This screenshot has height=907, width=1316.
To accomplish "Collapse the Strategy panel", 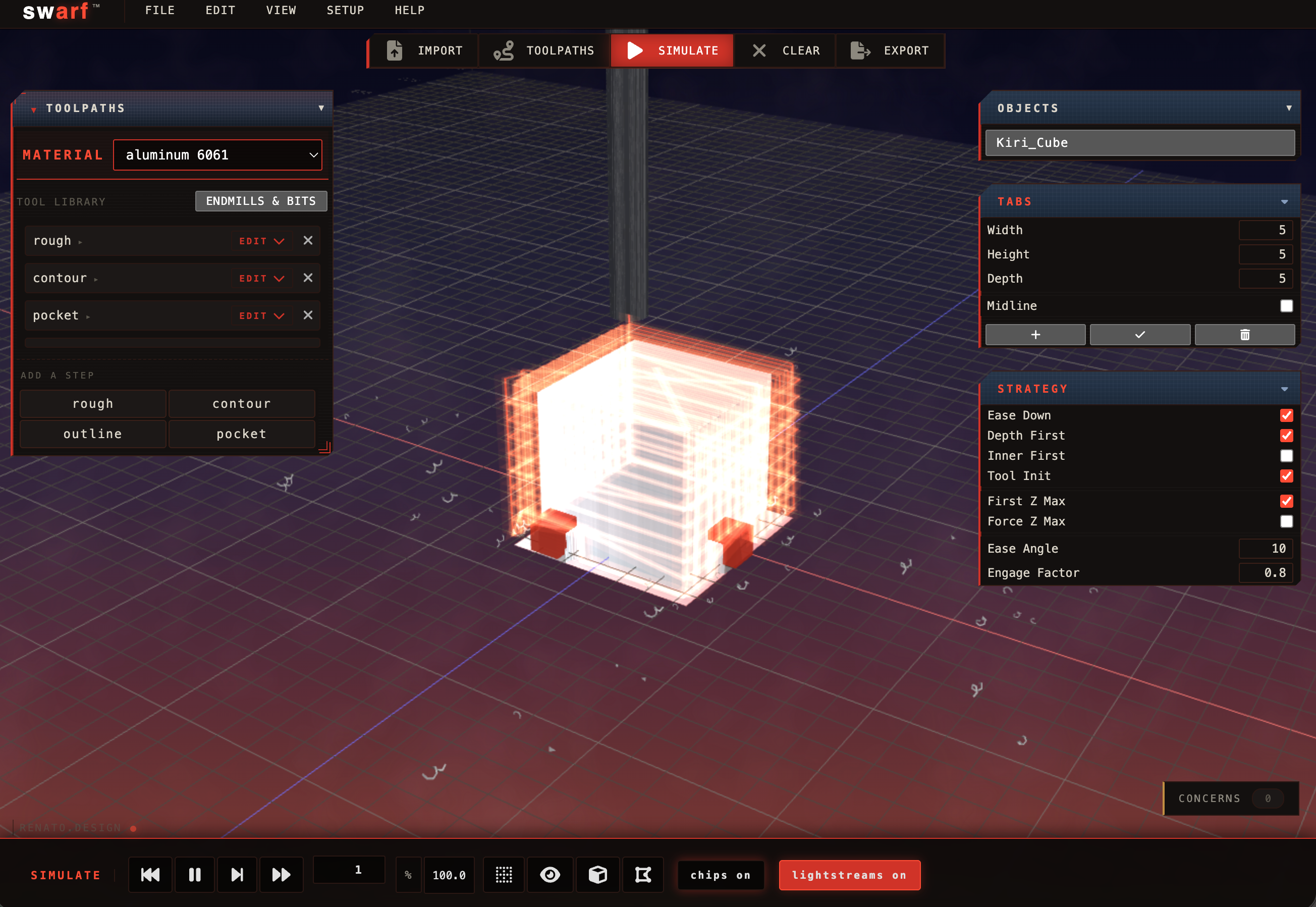I will [1285, 389].
